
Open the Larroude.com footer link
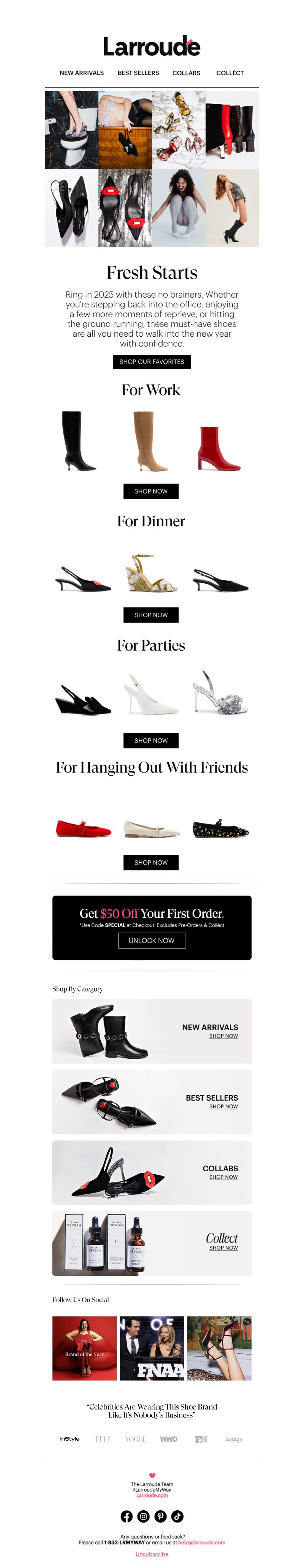pos(152,1495)
